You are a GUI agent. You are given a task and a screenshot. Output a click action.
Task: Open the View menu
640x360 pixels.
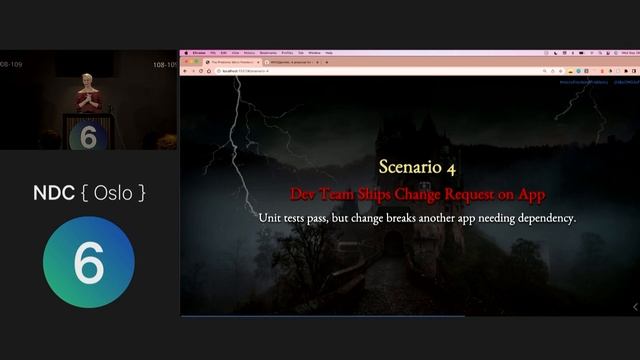(x=236, y=53)
